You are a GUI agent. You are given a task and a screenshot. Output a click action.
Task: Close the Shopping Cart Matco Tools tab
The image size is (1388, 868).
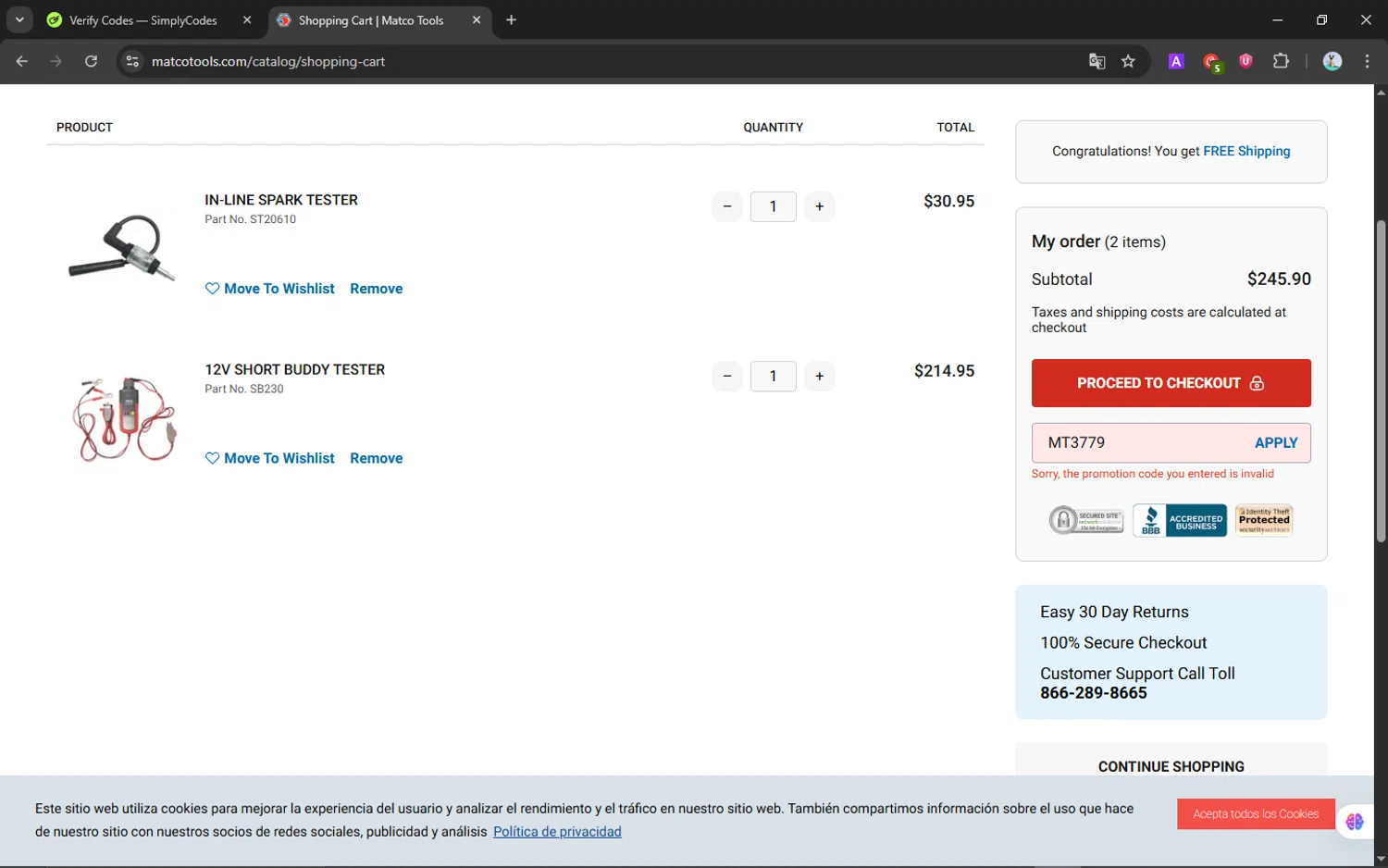point(477,20)
